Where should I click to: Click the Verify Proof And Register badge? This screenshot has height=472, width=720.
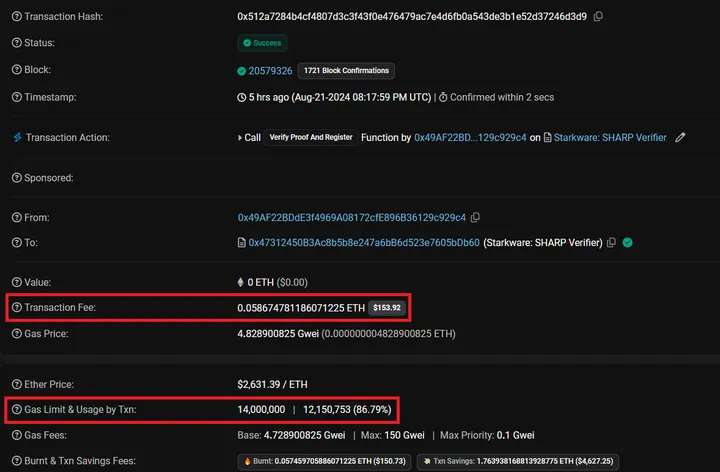[x=311, y=137]
